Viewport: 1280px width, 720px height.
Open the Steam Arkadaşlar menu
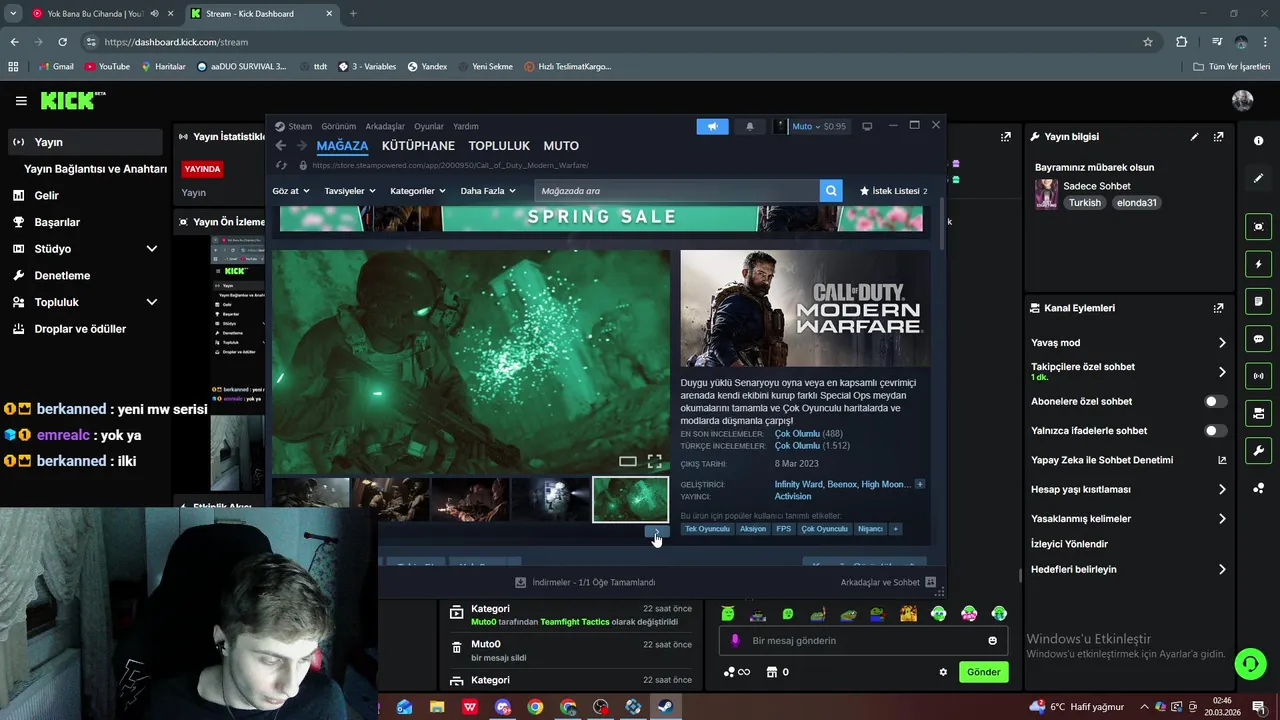(x=385, y=127)
